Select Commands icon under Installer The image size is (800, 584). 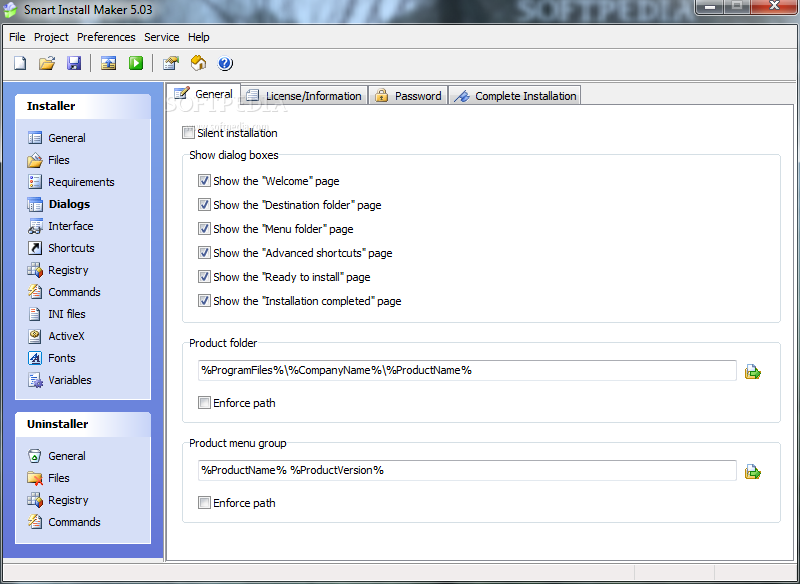(x=35, y=292)
